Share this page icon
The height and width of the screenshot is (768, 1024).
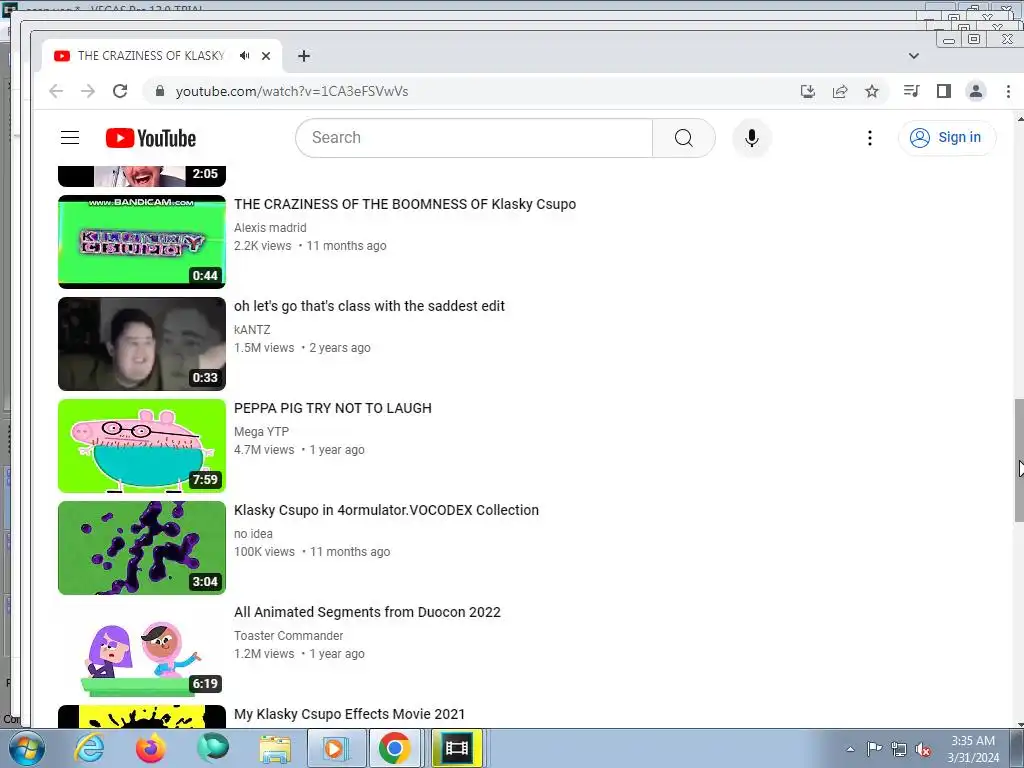tap(840, 91)
